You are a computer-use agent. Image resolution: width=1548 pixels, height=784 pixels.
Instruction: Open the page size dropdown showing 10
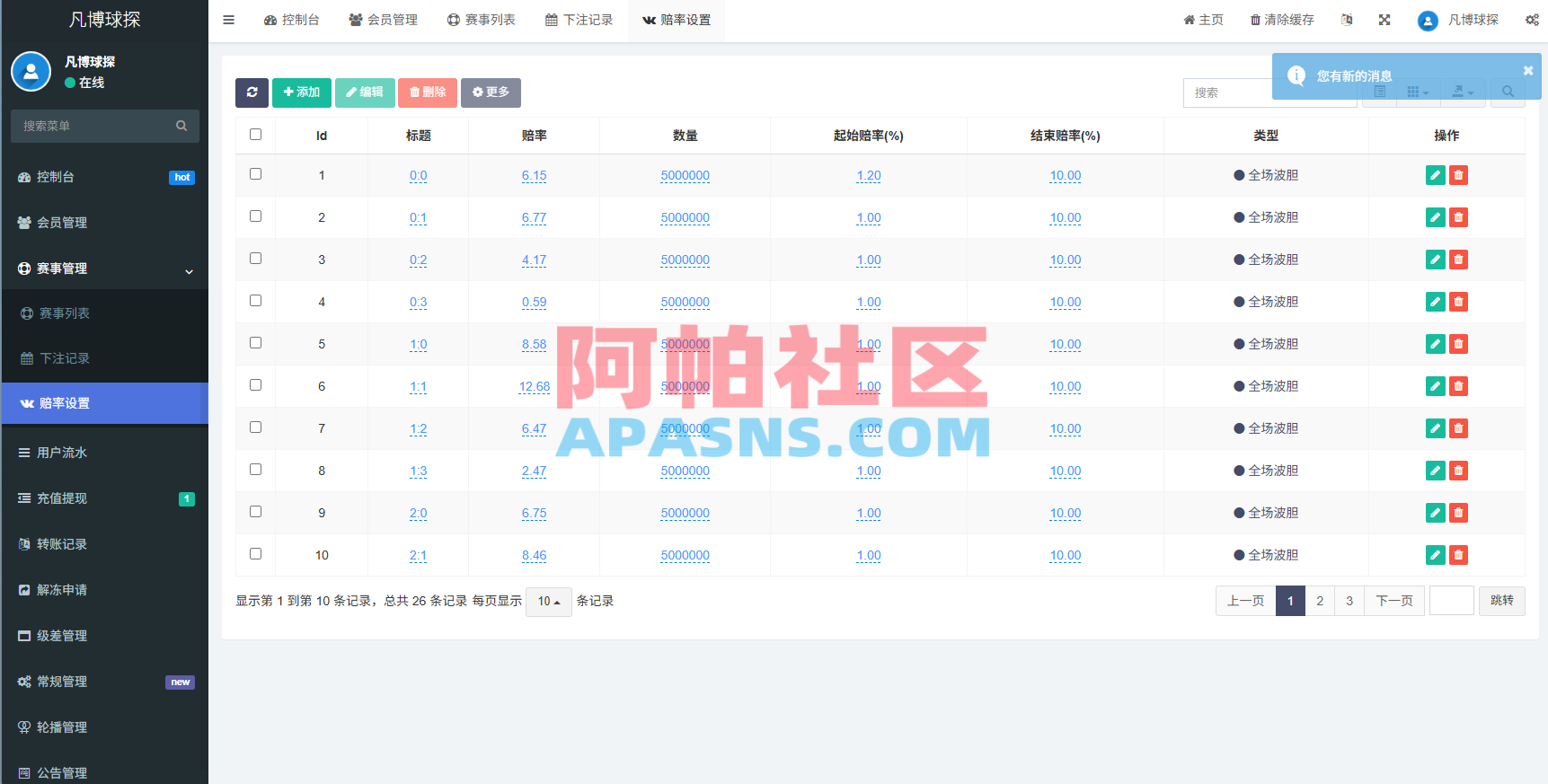(548, 602)
